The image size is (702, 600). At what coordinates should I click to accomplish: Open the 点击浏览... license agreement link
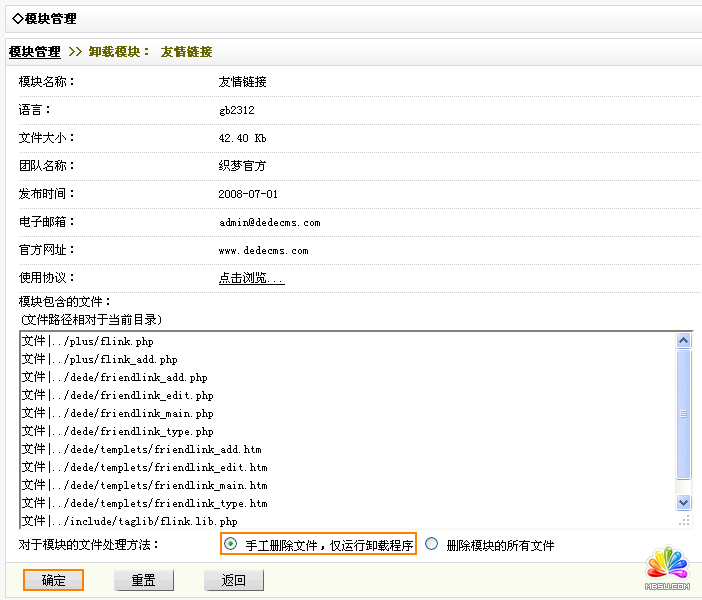(x=251, y=278)
